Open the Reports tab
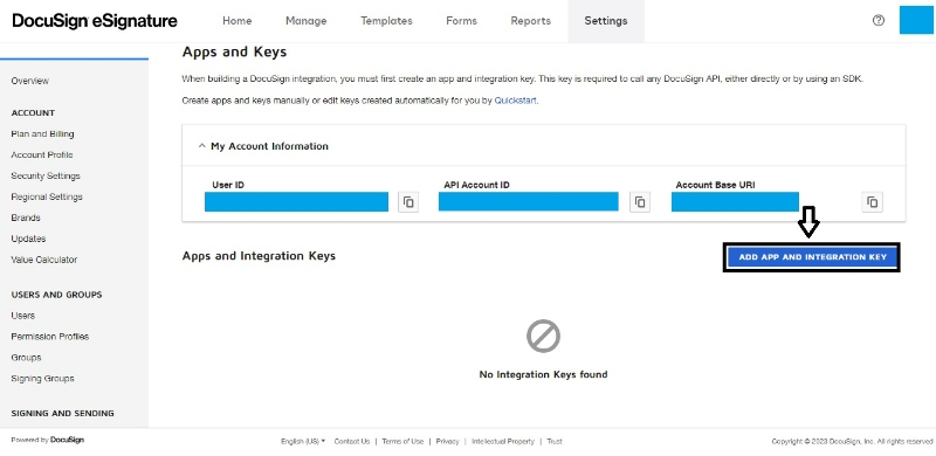936x456 pixels. [x=531, y=21]
